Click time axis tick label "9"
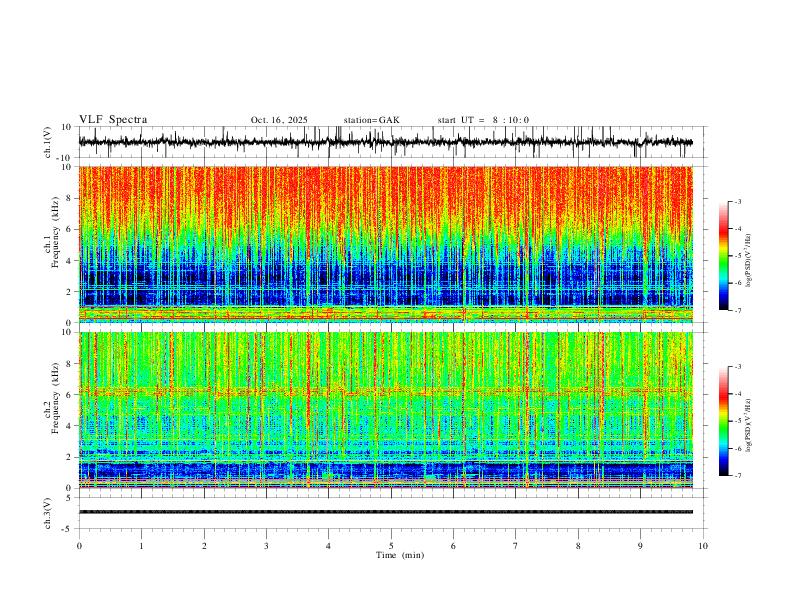The width and height of the screenshot is (792, 612). (x=640, y=546)
